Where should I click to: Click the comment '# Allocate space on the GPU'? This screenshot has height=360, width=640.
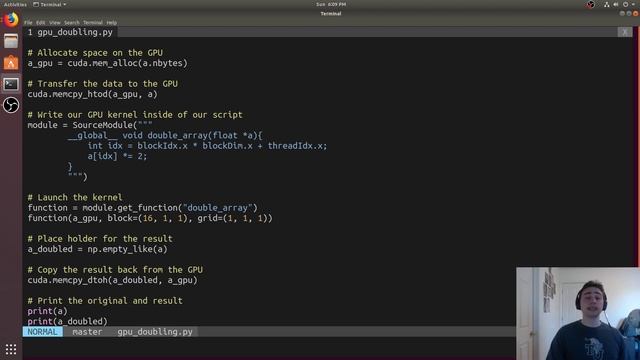coord(95,53)
